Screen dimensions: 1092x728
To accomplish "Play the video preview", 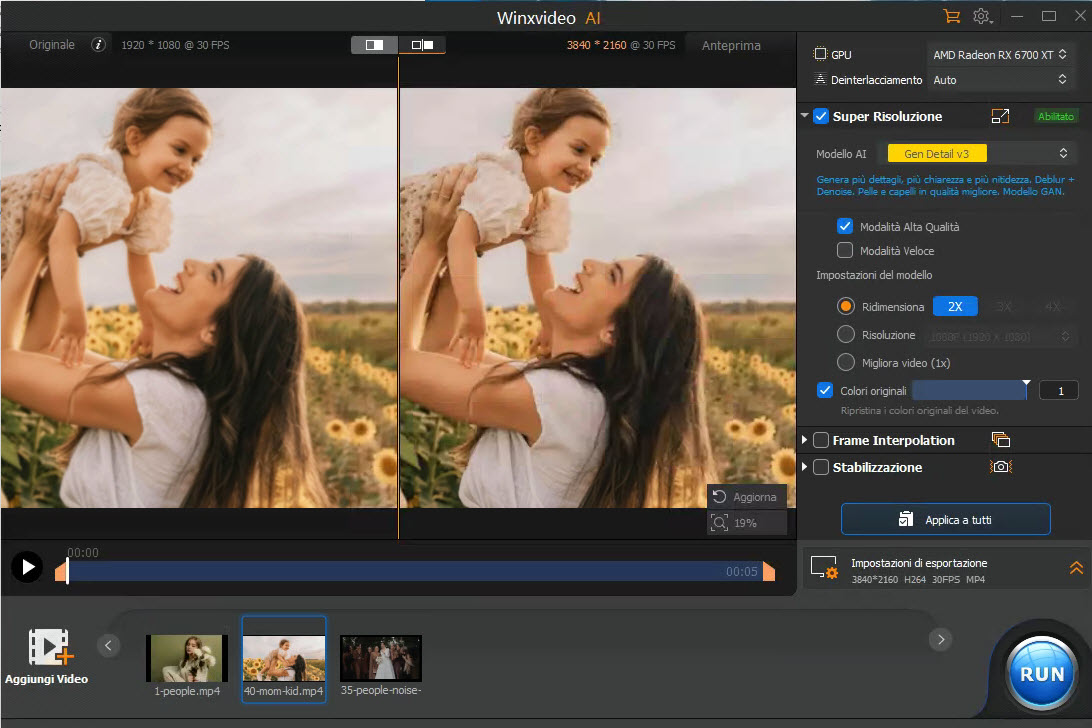I will (27, 567).
